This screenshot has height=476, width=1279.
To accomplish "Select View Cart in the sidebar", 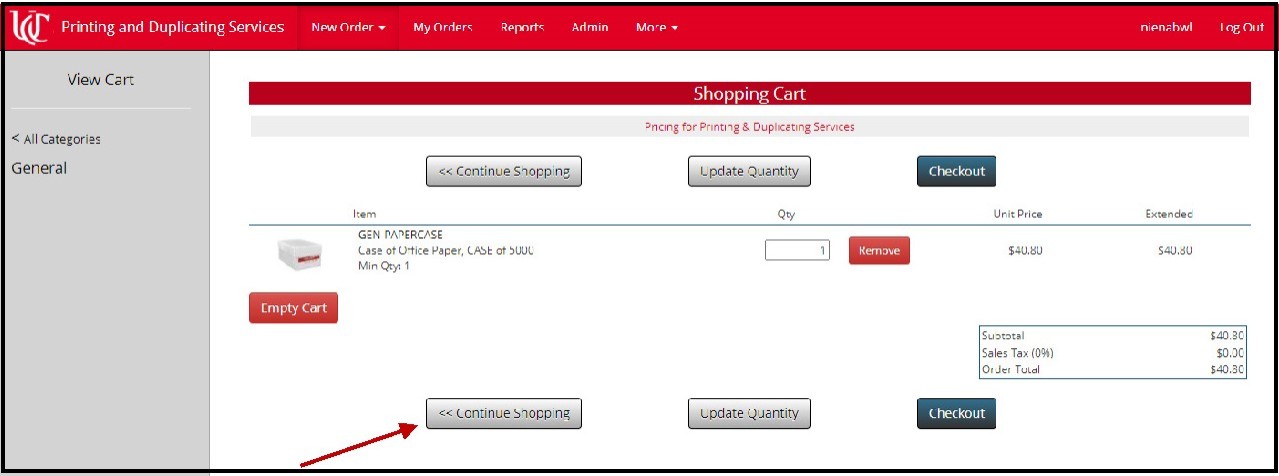I will click(x=100, y=80).
